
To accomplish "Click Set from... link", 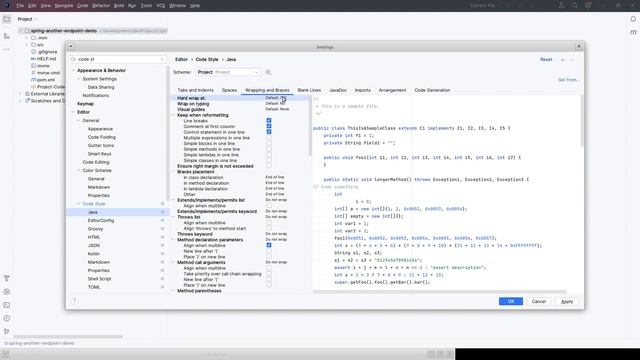I will click(569, 80).
